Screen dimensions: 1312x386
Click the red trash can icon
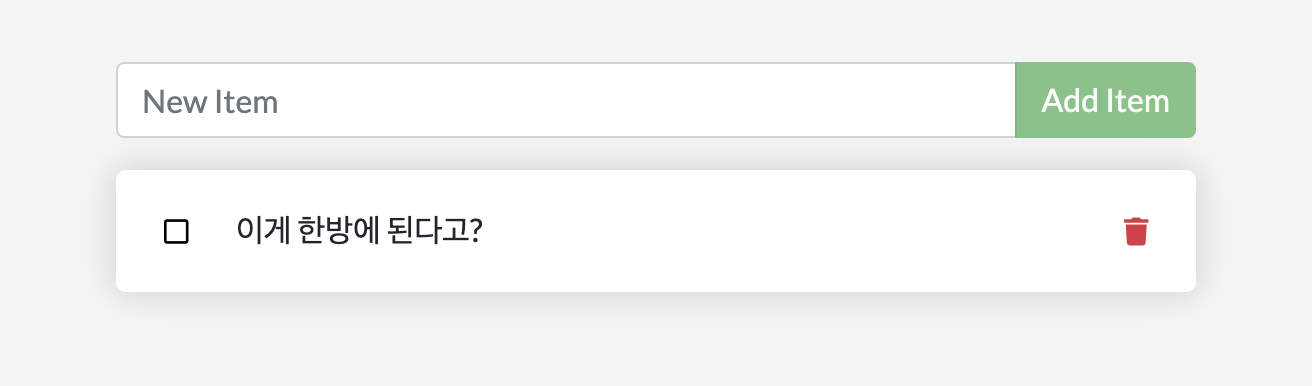1136,231
